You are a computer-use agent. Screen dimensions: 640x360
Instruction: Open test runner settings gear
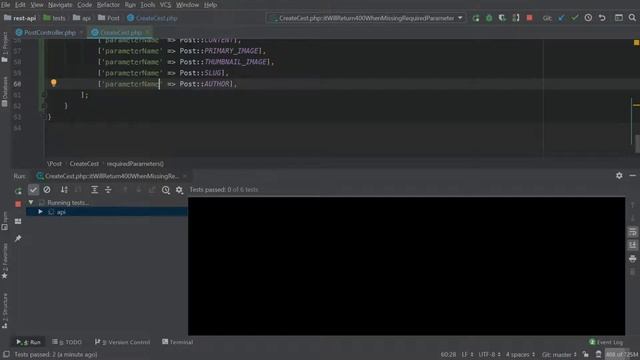click(x=179, y=190)
